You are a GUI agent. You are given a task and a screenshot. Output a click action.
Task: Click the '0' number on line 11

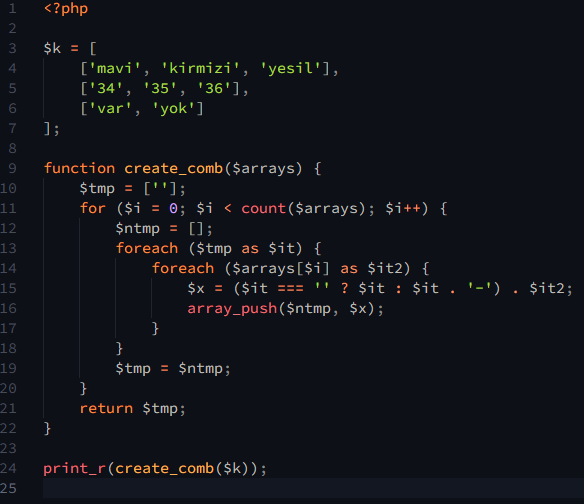click(x=173, y=208)
